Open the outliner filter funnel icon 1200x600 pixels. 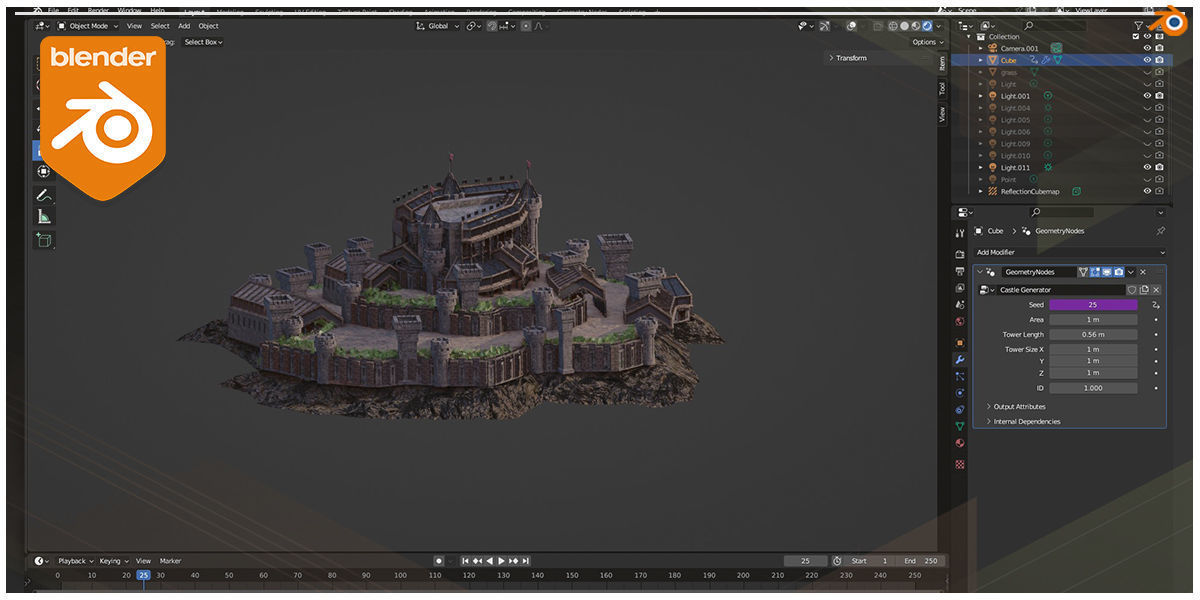(x=1138, y=26)
